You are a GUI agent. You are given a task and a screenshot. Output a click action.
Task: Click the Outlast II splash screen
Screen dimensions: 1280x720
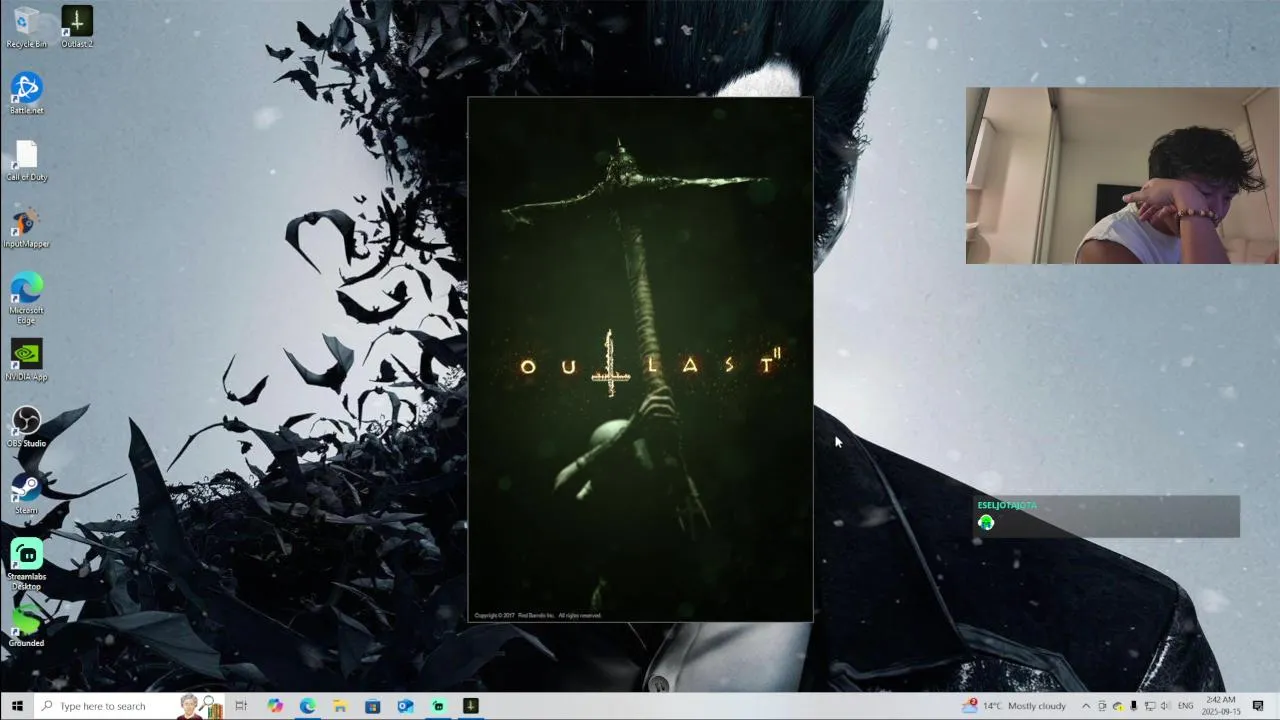640,360
